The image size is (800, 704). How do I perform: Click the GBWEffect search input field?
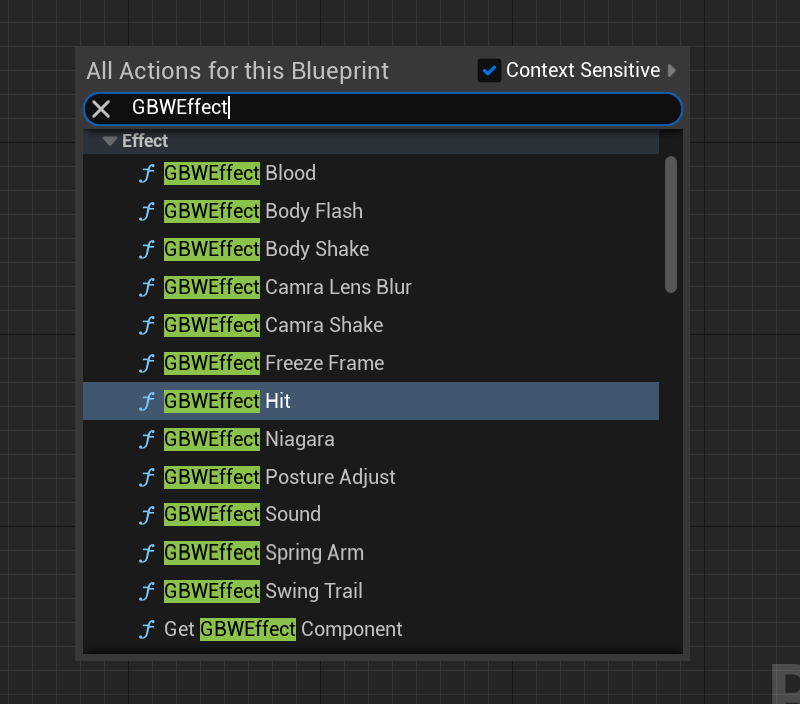400,108
